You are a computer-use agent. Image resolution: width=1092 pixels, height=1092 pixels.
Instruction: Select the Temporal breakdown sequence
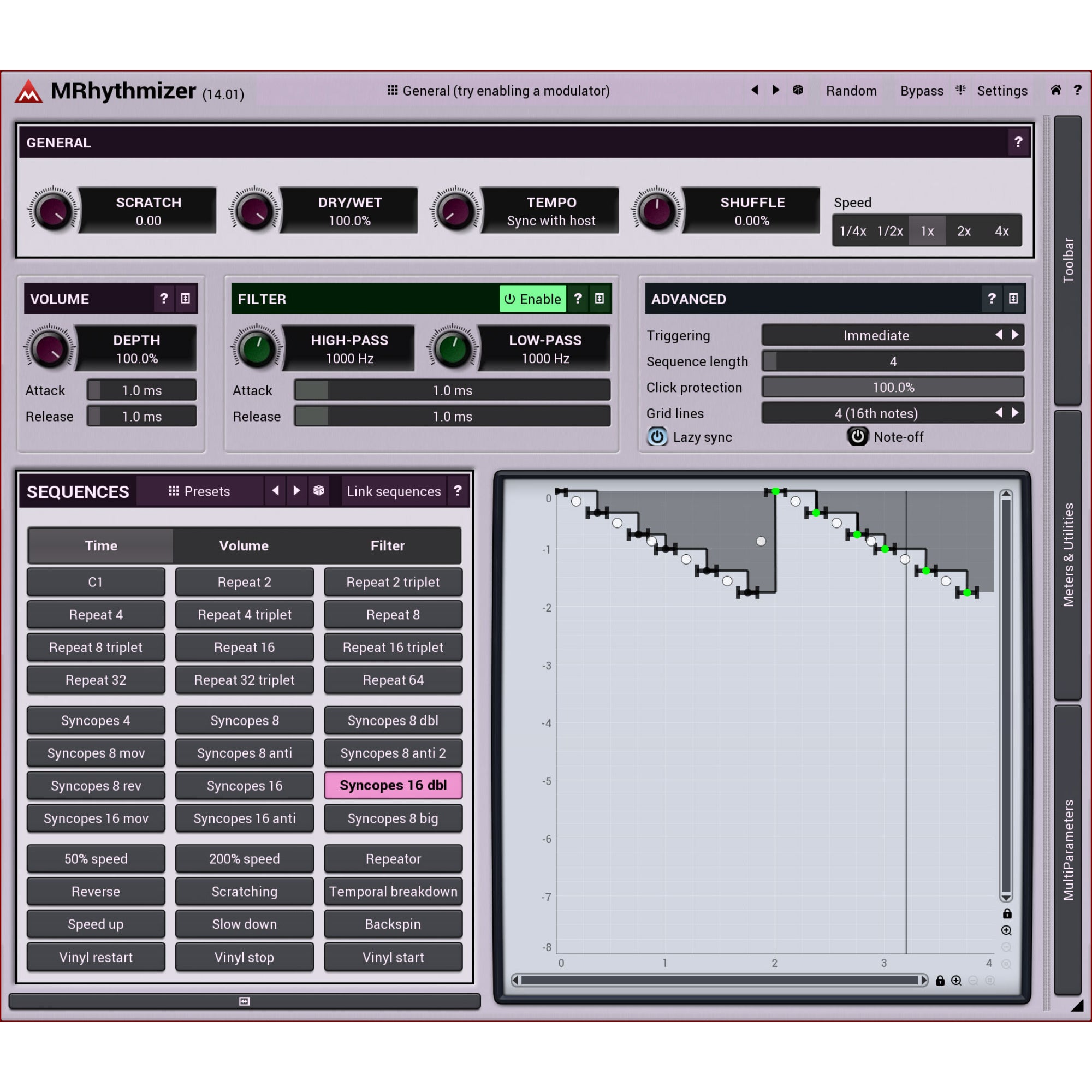[x=393, y=892]
